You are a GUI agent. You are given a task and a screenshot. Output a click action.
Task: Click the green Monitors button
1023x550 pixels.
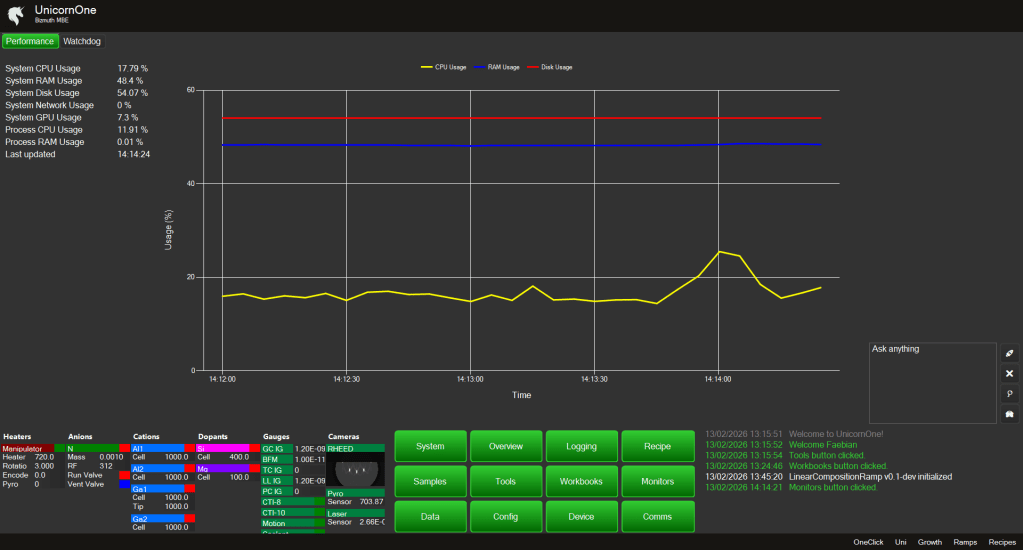[657, 481]
